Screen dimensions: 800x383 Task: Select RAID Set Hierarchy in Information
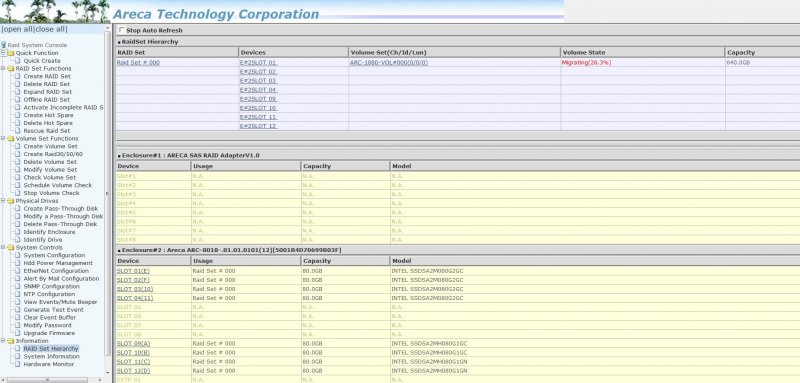[x=51, y=349]
